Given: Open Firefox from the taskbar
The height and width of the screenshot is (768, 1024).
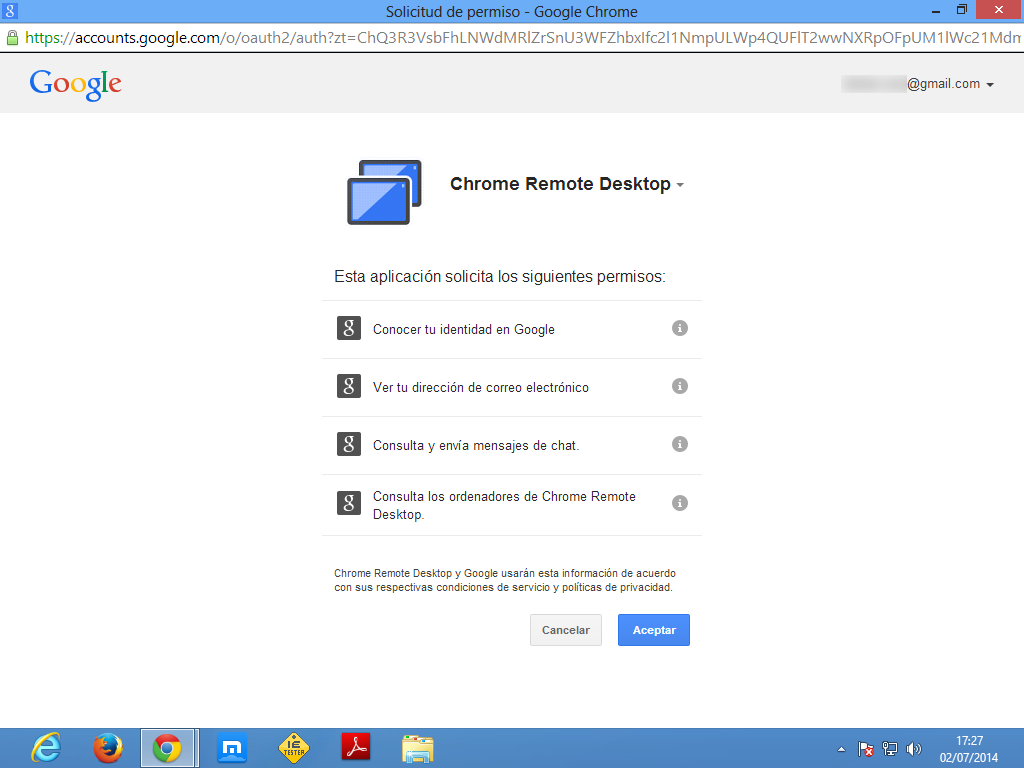Looking at the screenshot, I should coord(107,748).
